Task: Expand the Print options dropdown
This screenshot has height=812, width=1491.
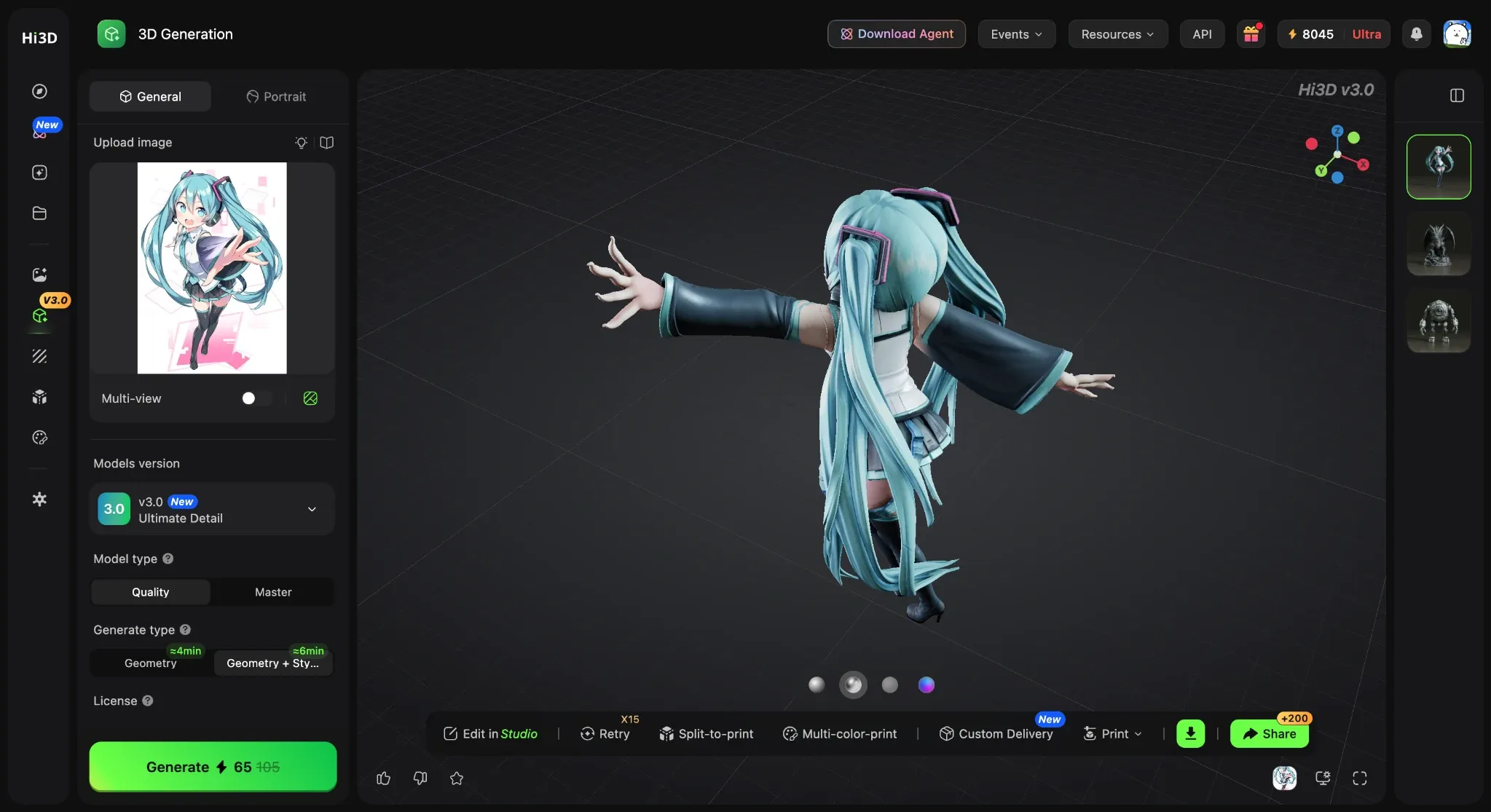Action: pyautogui.click(x=1113, y=733)
